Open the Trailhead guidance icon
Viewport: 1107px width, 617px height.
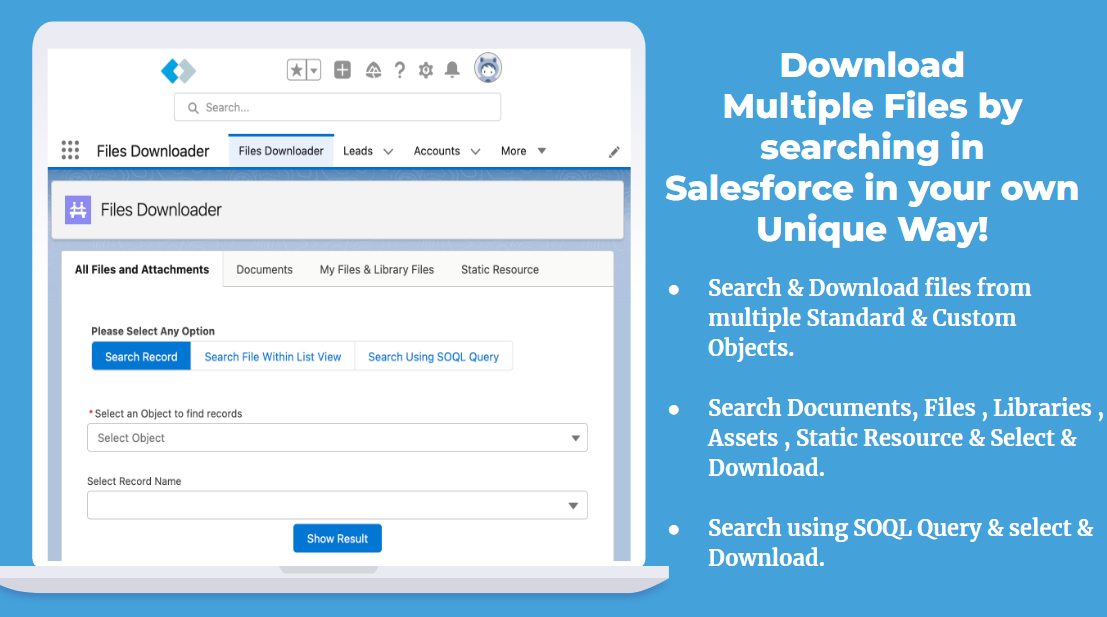point(373,70)
